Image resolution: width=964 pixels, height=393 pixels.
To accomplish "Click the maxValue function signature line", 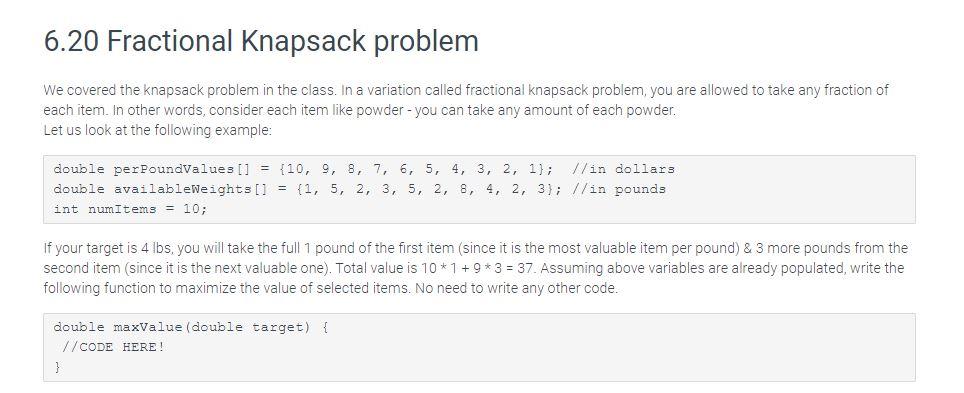I will 191,327.
